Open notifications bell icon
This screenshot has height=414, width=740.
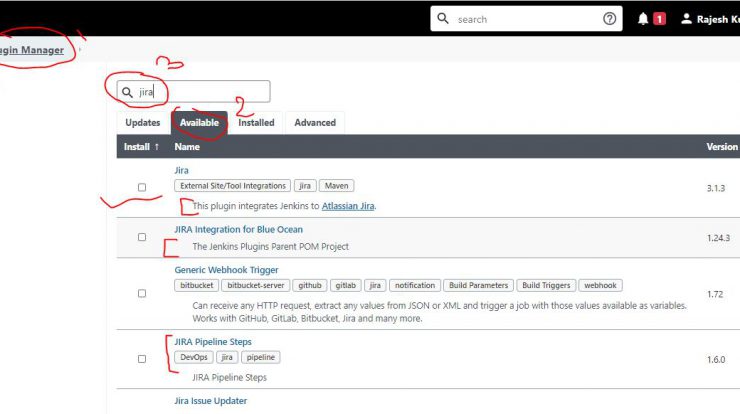(643, 19)
